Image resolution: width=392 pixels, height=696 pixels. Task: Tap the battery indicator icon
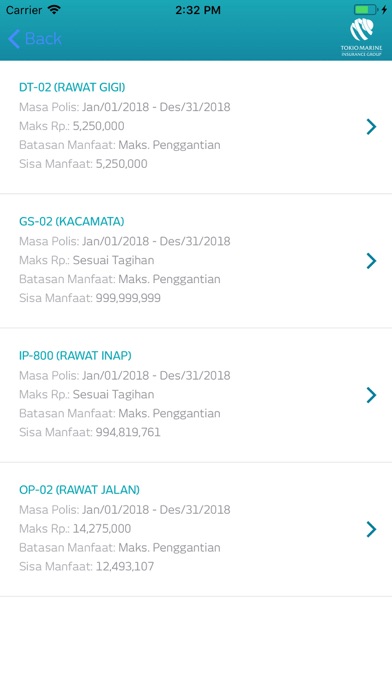point(366,10)
